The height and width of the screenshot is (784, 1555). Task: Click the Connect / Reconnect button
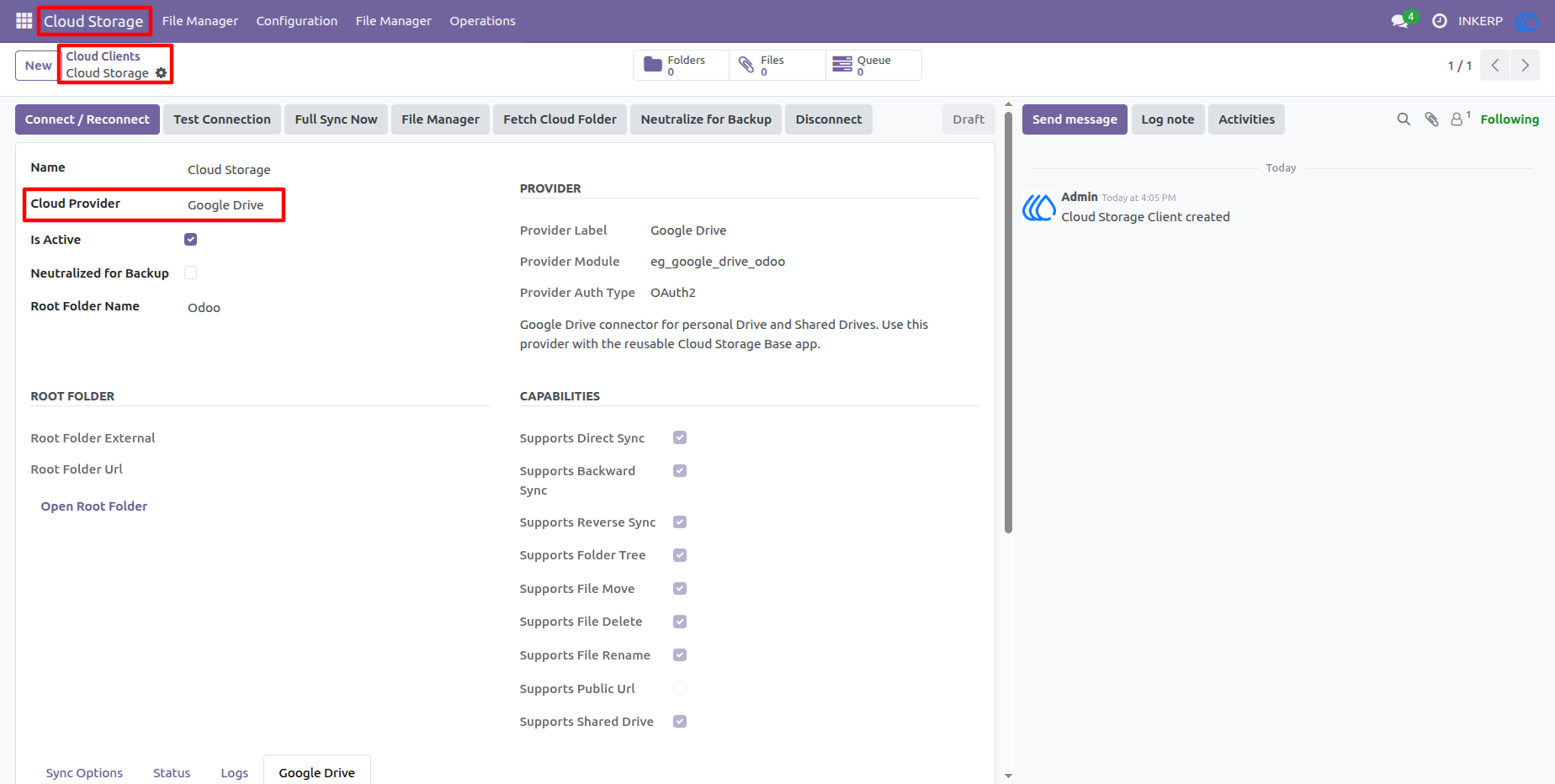pos(88,119)
